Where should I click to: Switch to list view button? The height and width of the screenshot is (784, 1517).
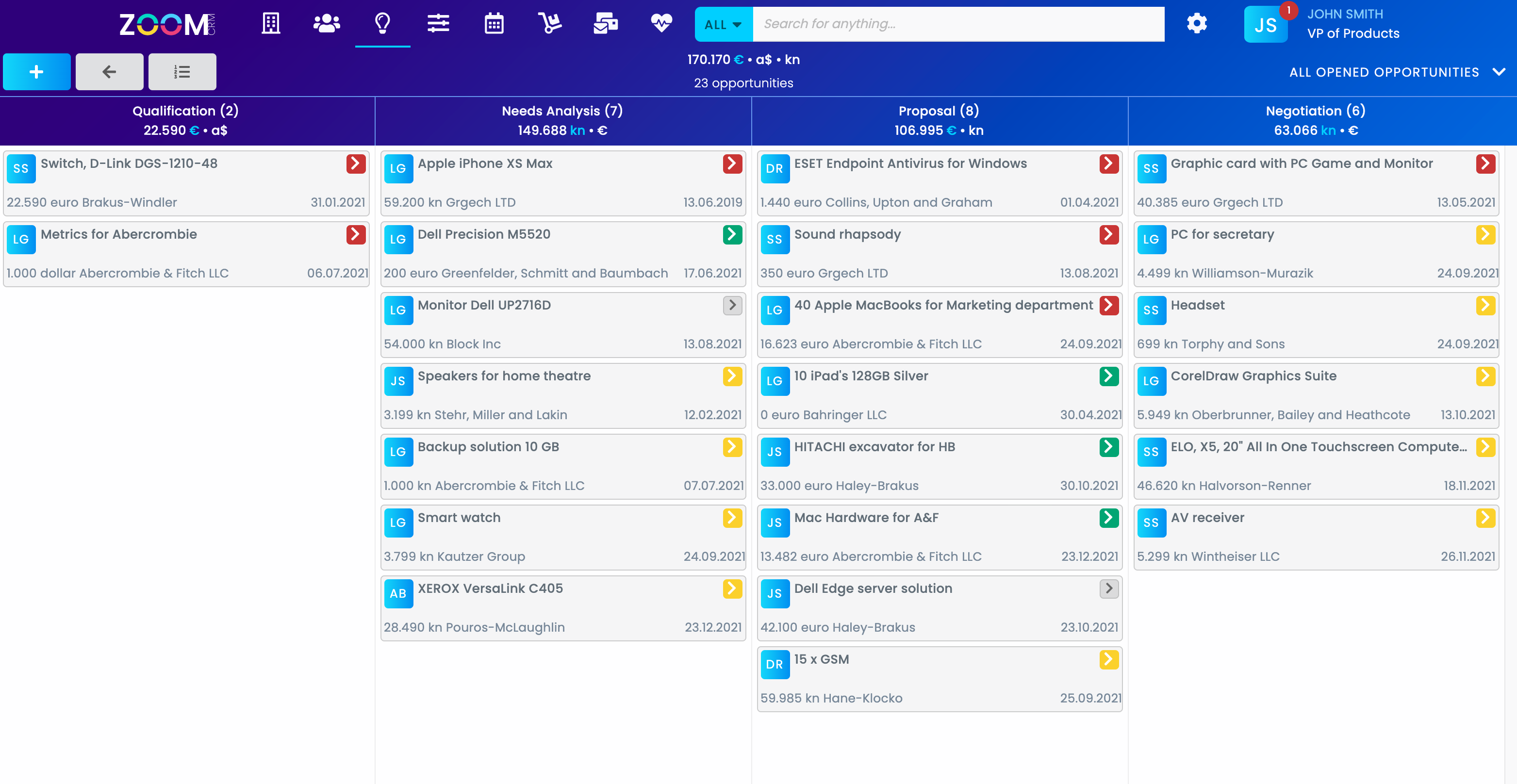182,72
